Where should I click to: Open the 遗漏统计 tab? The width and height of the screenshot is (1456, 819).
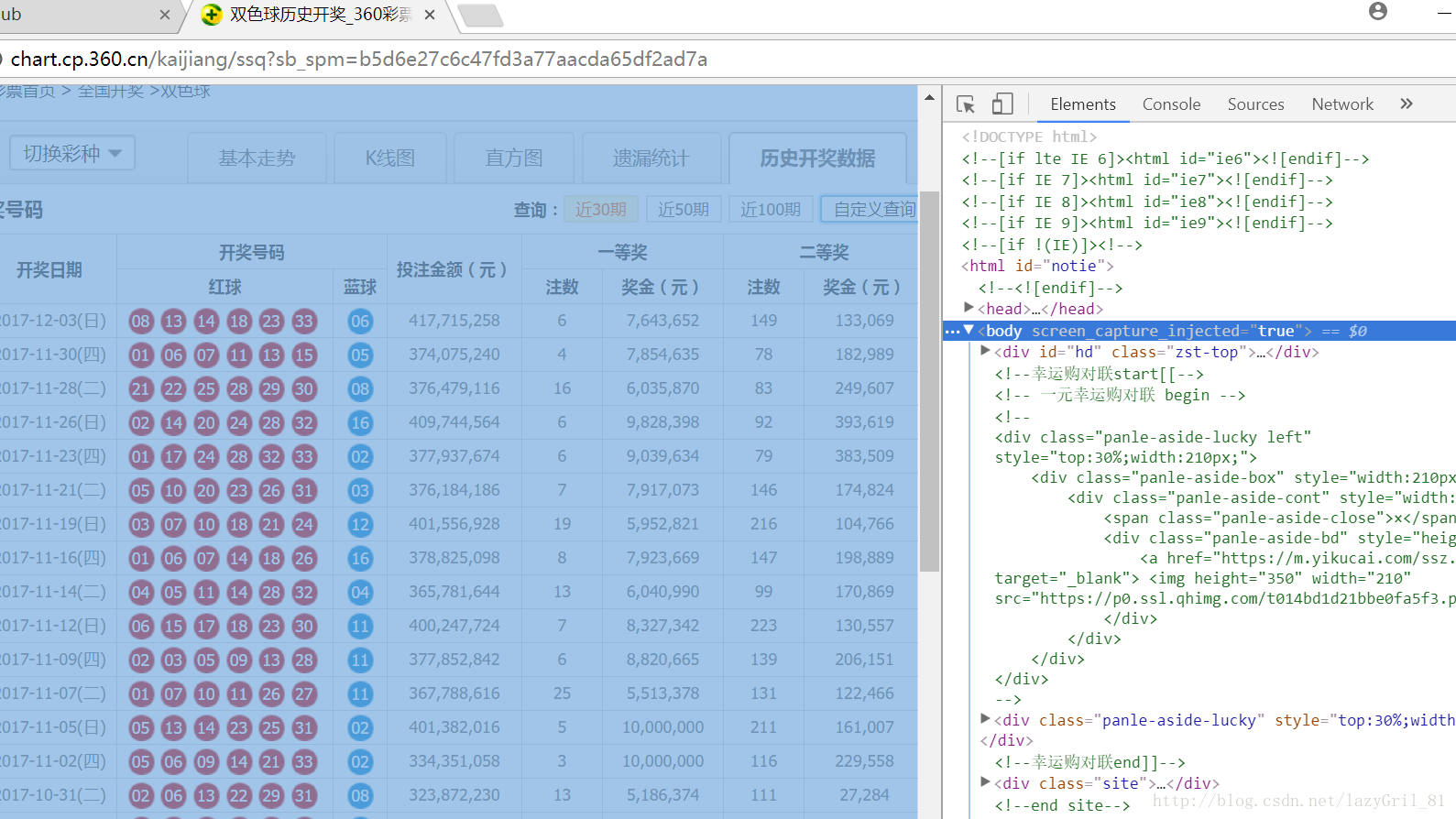click(x=651, y=158)
